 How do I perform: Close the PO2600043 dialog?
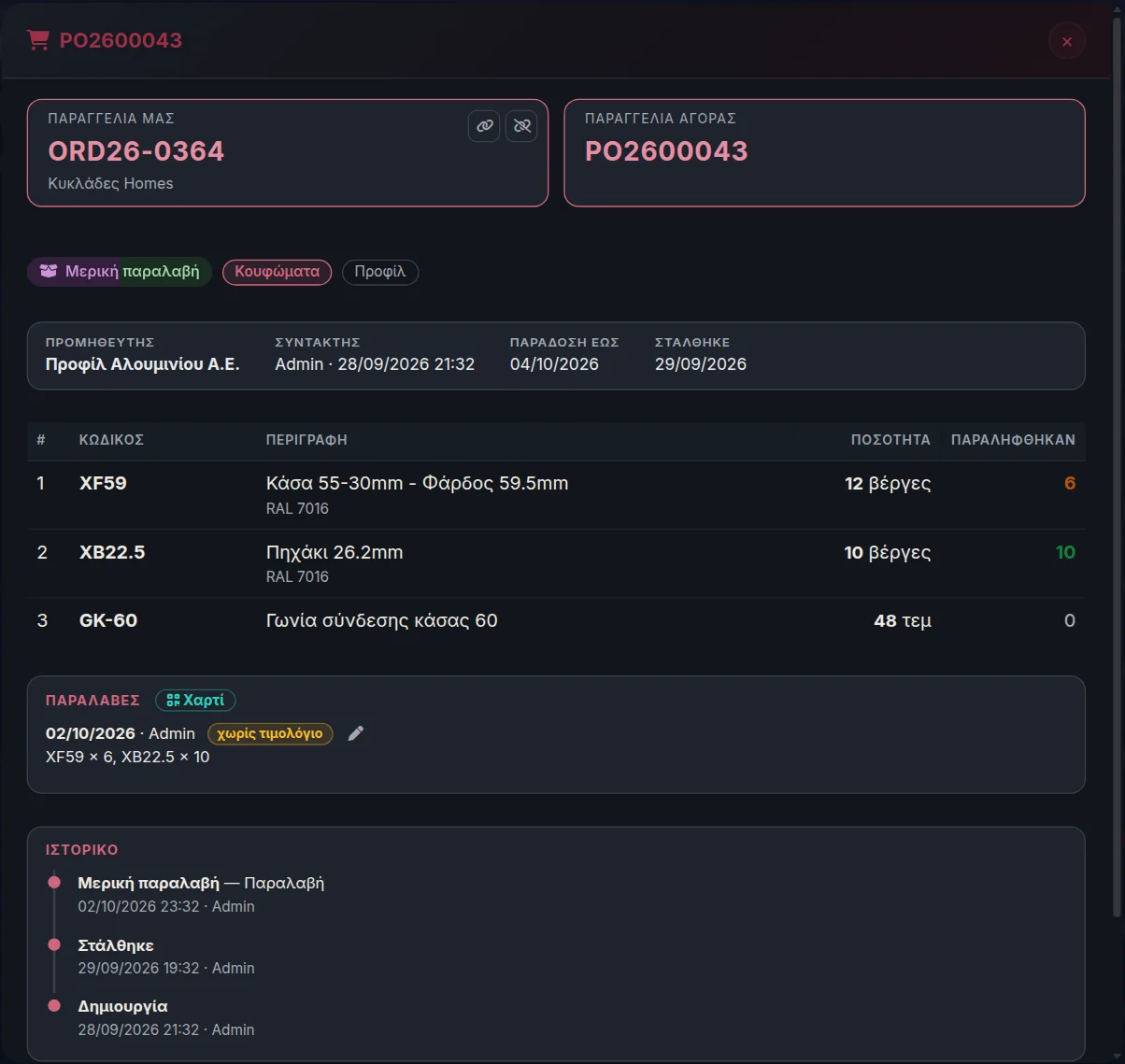click(x=1067, y=41)
